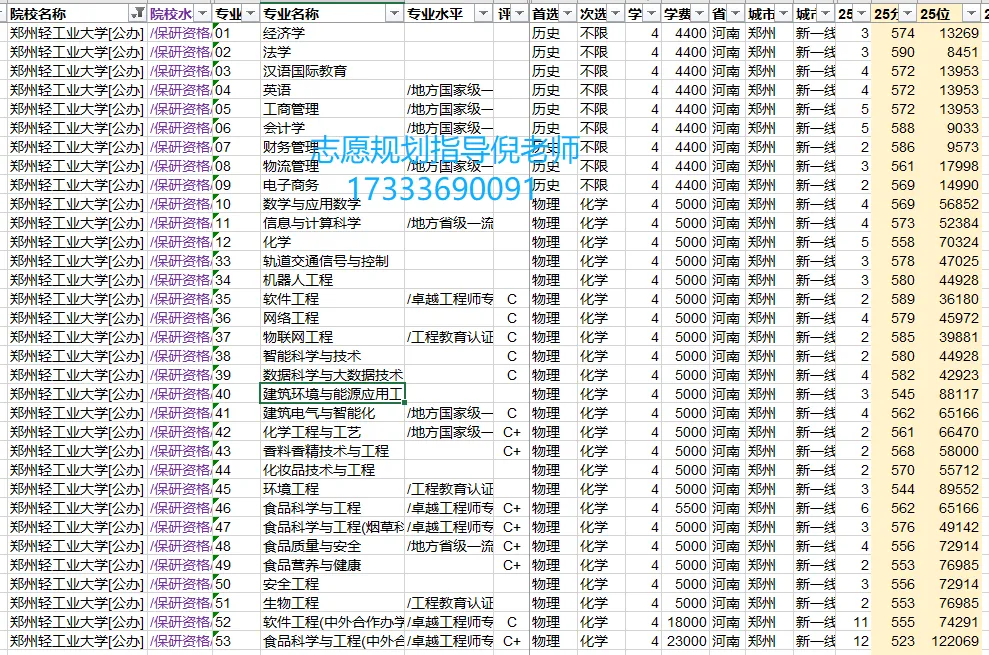Click the major cell 轨道交通信号与控制

[332, 261]
